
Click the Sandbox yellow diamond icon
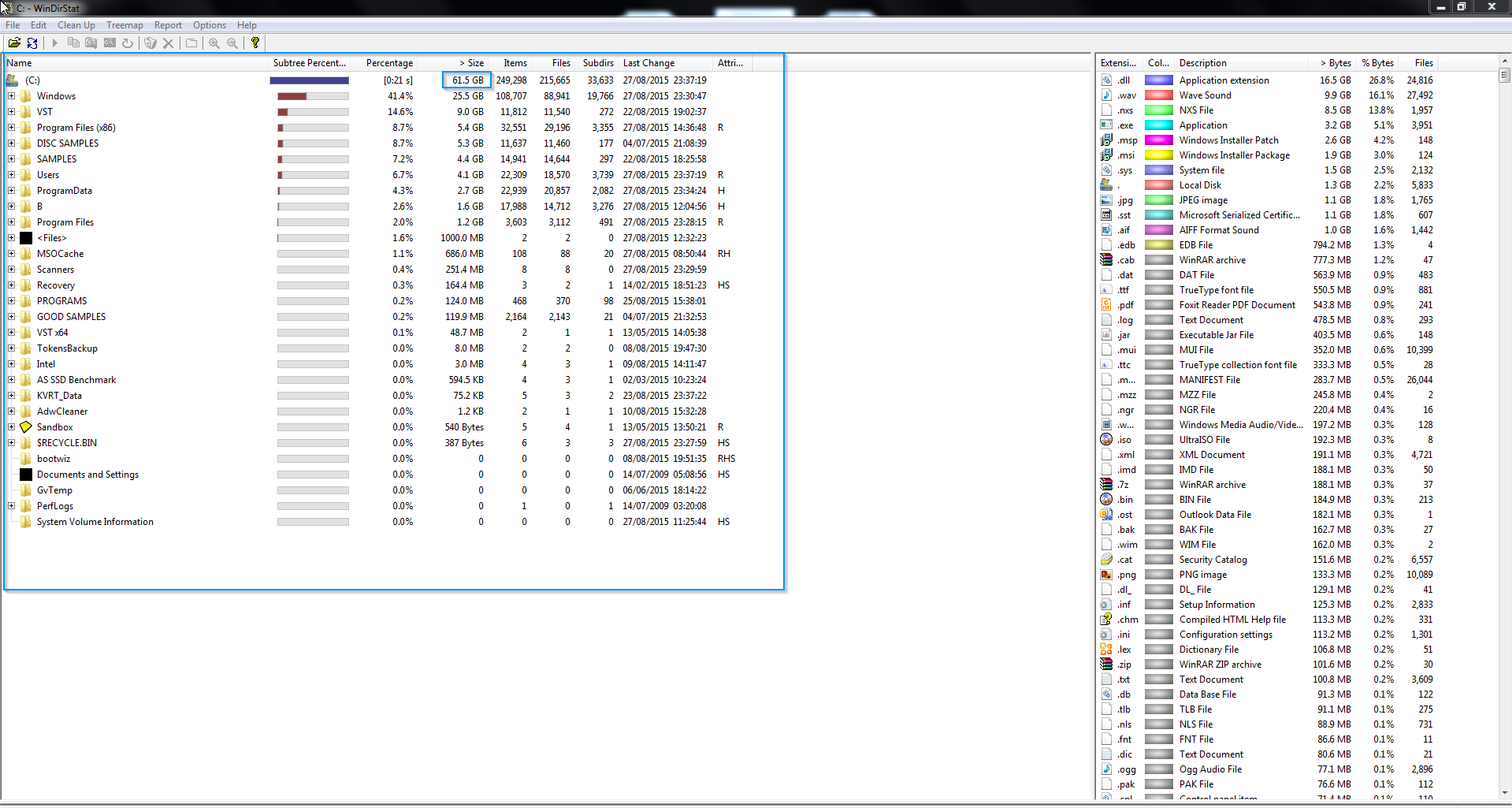click(26, 427)
